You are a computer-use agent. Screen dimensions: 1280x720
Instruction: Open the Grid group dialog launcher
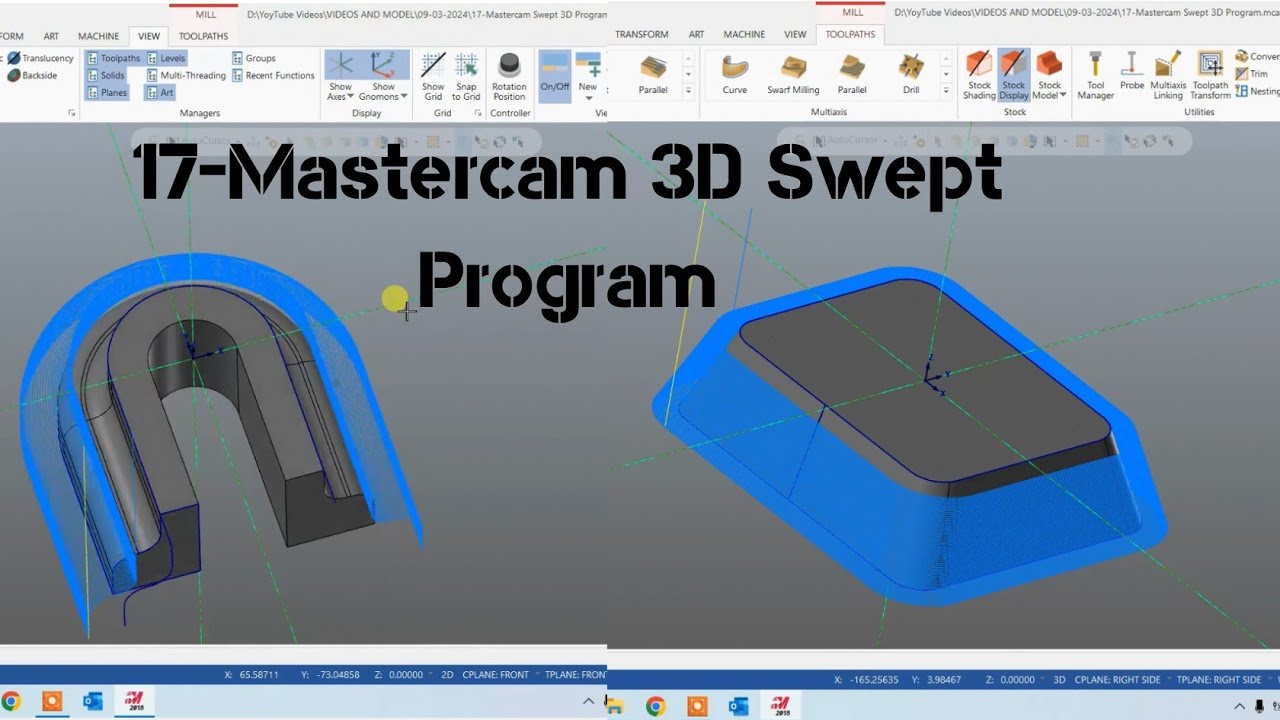pyautogui.click(x=477, y=113)
